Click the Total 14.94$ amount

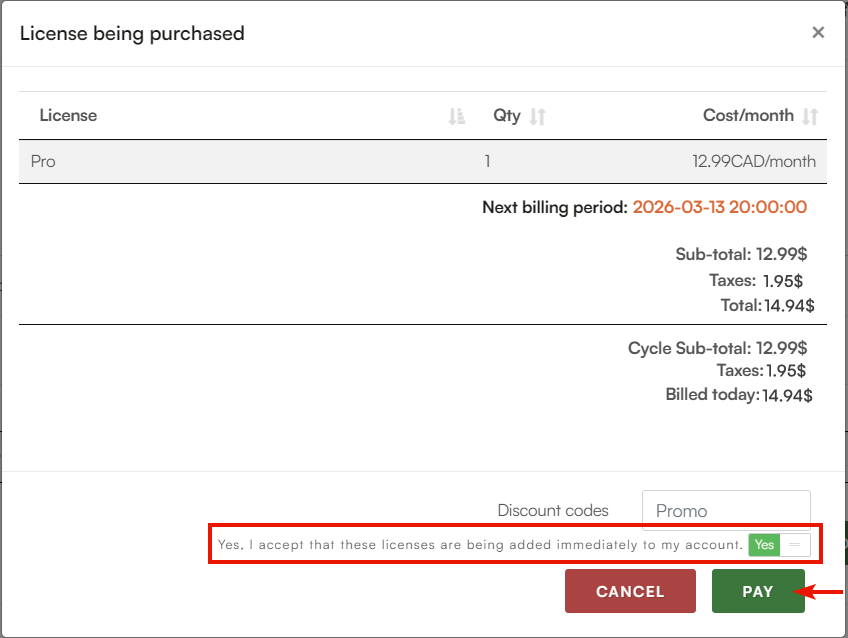coord(788,305)
